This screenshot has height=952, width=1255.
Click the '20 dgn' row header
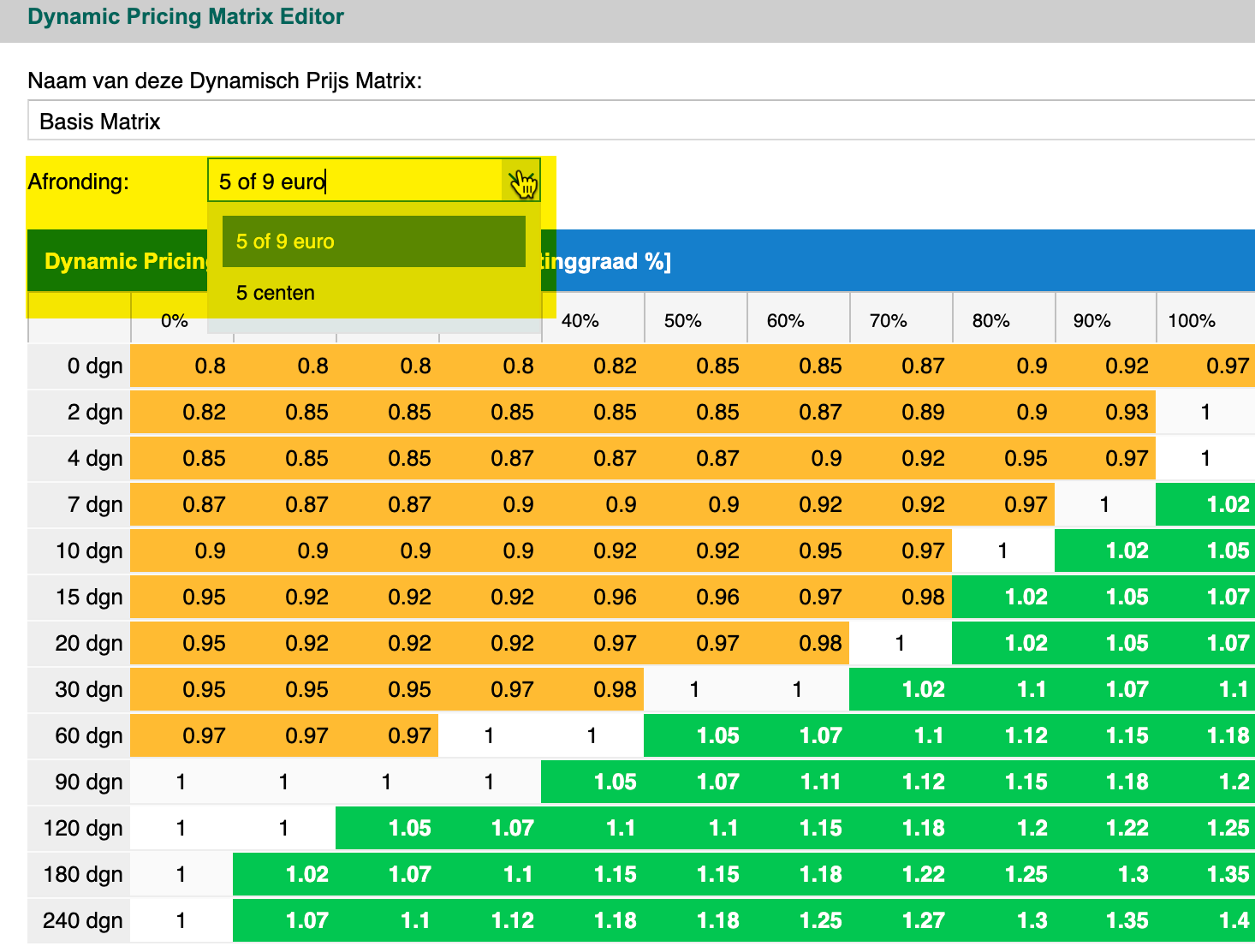point(79,643)
